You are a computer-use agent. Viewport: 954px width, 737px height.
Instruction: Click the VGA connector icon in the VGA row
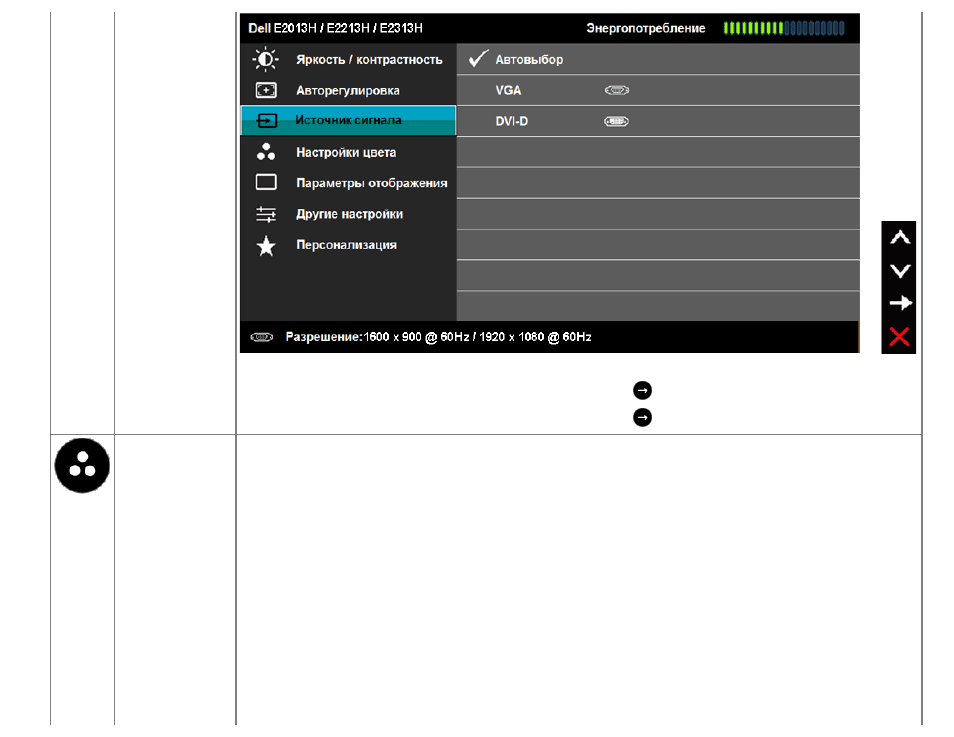pyautogui.click(x=616, y=90)
